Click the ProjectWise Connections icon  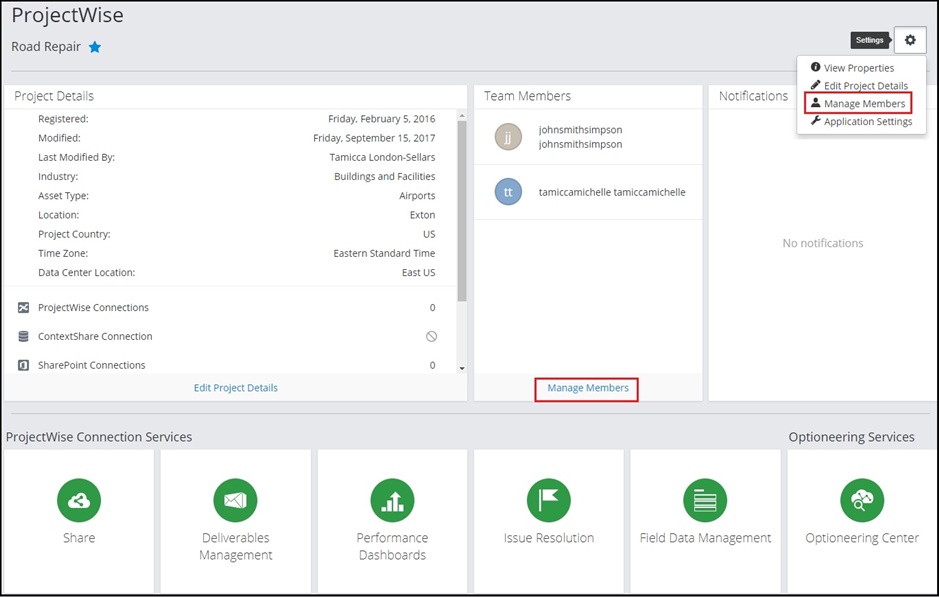click(x=23, y=308)
